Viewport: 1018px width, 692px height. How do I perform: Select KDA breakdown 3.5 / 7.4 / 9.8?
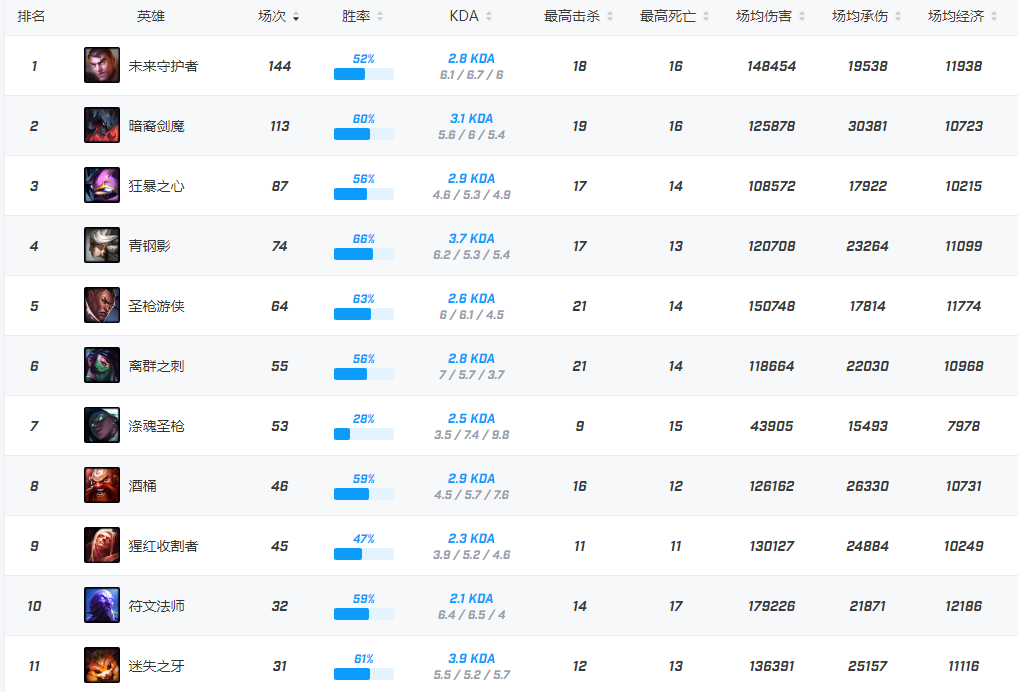point(471,435)
